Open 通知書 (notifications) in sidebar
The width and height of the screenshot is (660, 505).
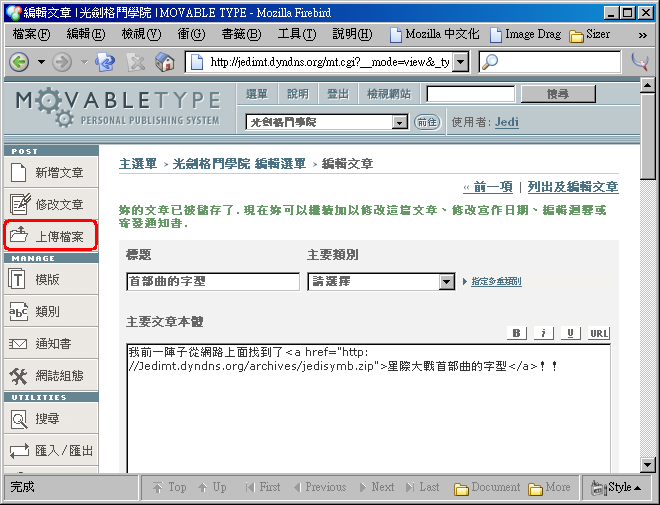point(51,343)
